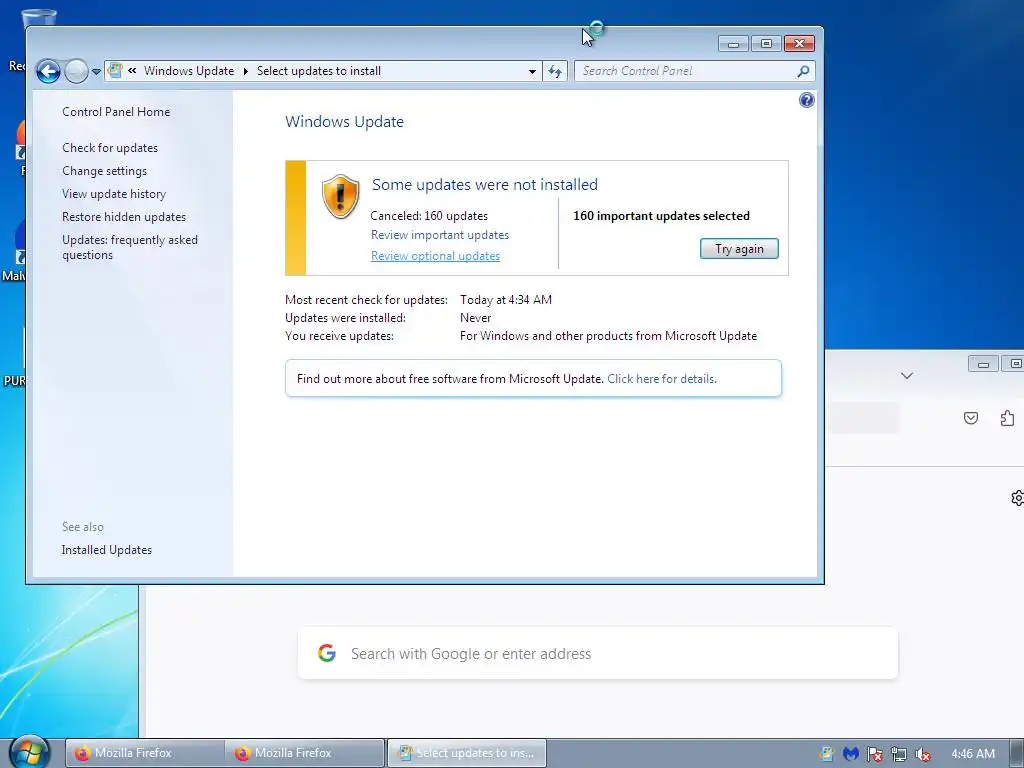Open Firefox list all tabs chevron
This screenshot has height=768, width=1024.
(x=906, y=376)
